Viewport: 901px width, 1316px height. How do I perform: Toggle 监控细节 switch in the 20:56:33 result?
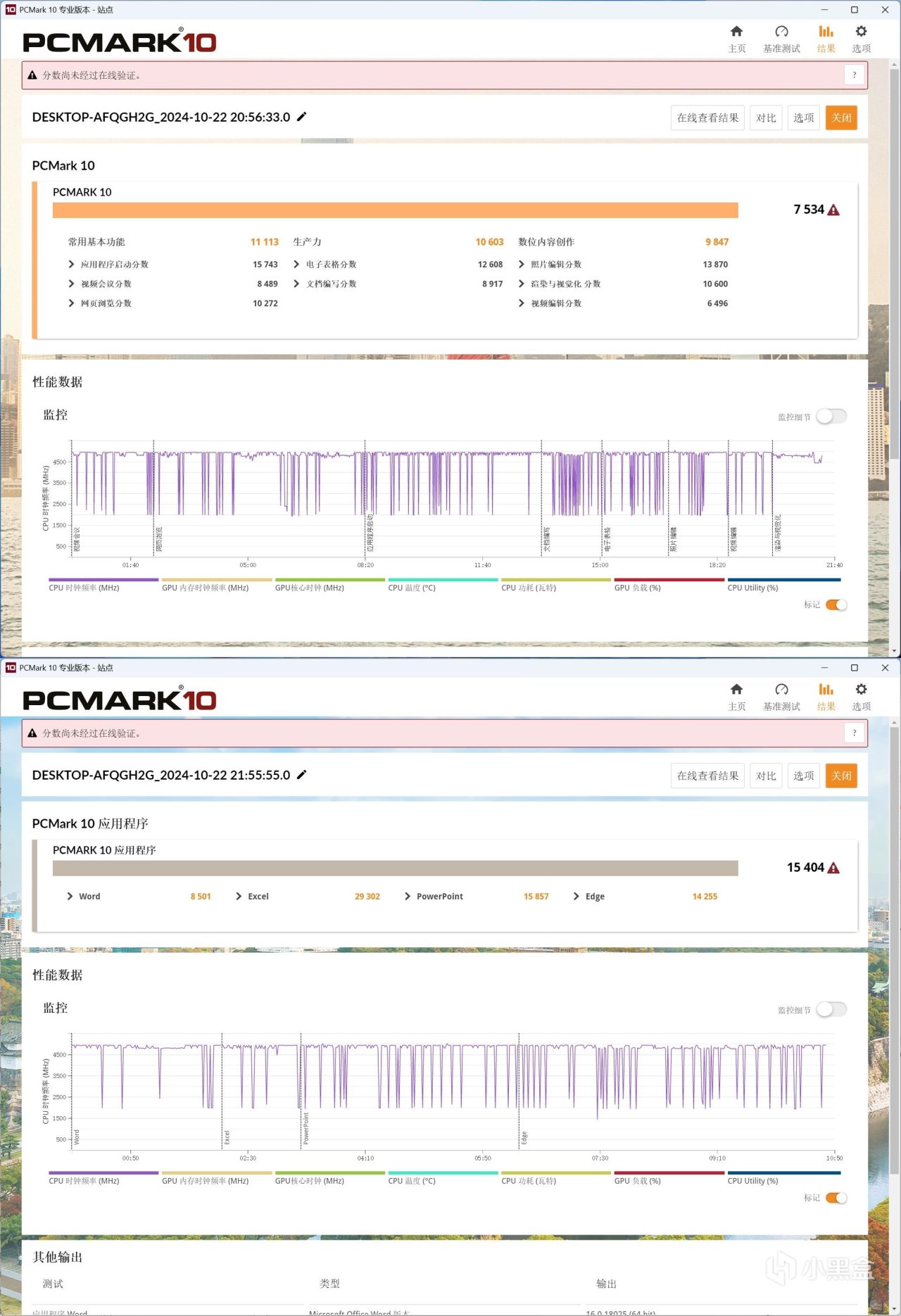[831, 417]
